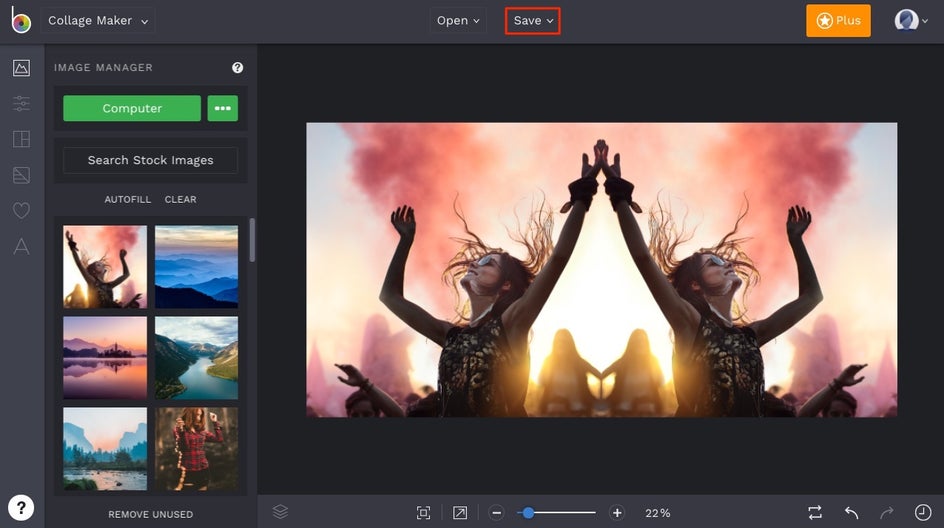Click the fullscreen expand arrow icon
This screenshot has width=944, height=528.
[460, 512]
